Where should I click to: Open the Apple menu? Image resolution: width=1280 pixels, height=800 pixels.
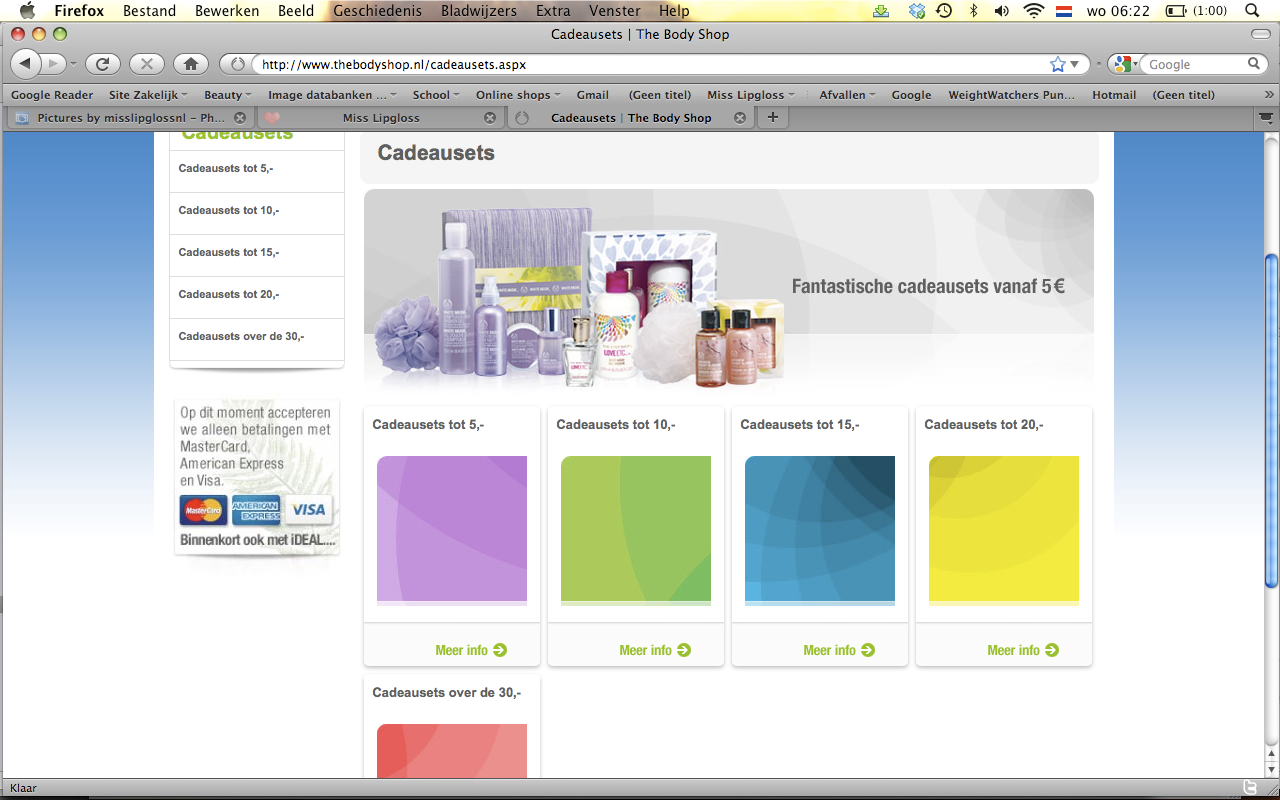[x=27, y=11]
